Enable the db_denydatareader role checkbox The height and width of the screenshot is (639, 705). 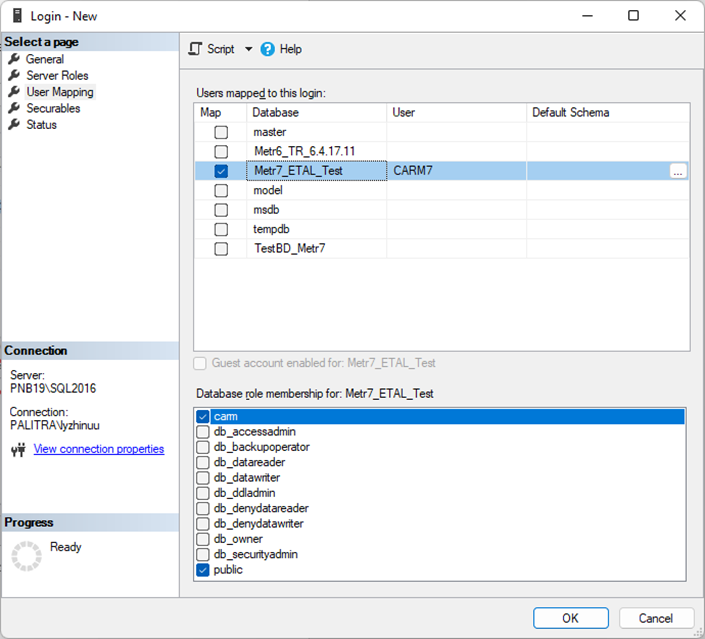click(x=203, y=508)
